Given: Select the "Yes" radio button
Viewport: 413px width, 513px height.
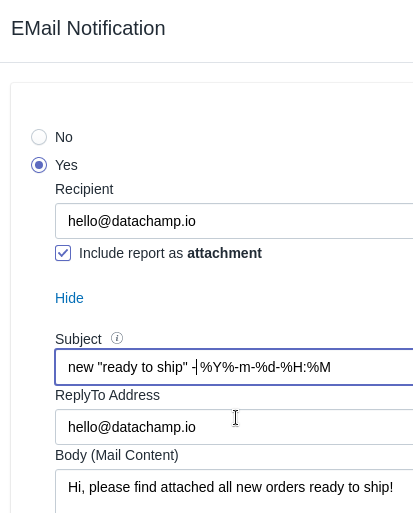Looking at the screenshot, I should pyautogui.click(x=39, y=165).
